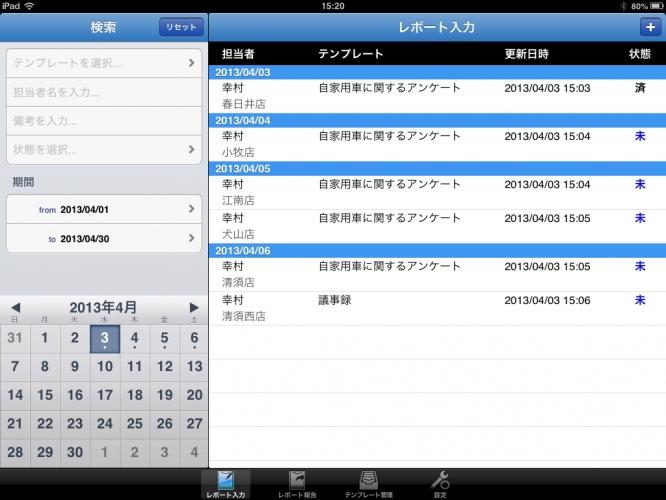Open the from date 2013/04/01 picker
The width and height of the screenshot is (666, 500).
click(104, 209)
